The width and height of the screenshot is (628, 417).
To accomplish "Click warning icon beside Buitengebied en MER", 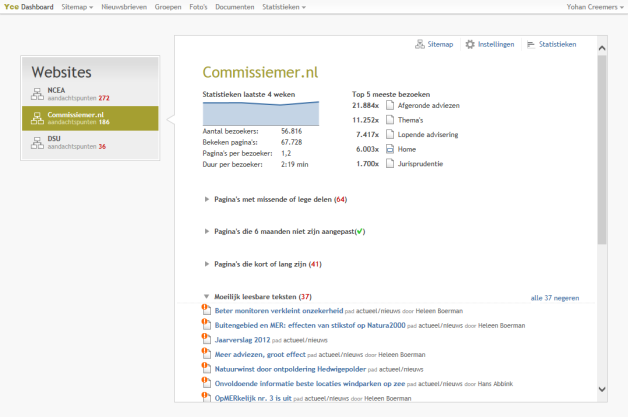I will [206, 324].
